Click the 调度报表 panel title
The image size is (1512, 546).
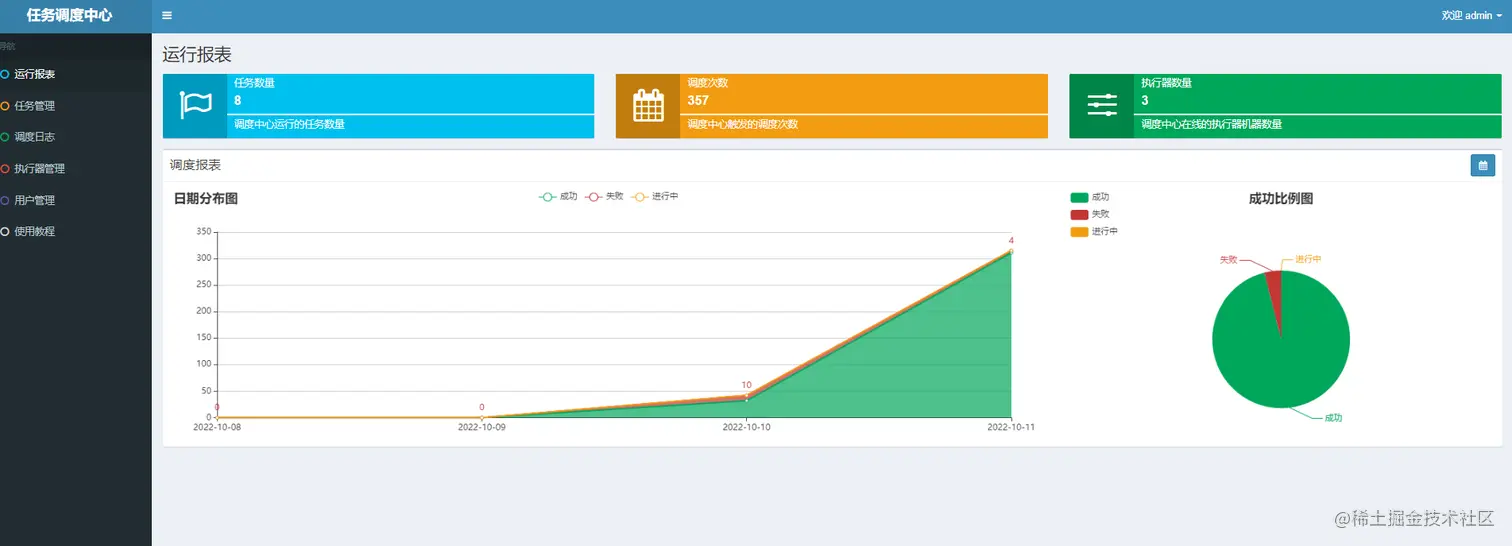point(196,165)
